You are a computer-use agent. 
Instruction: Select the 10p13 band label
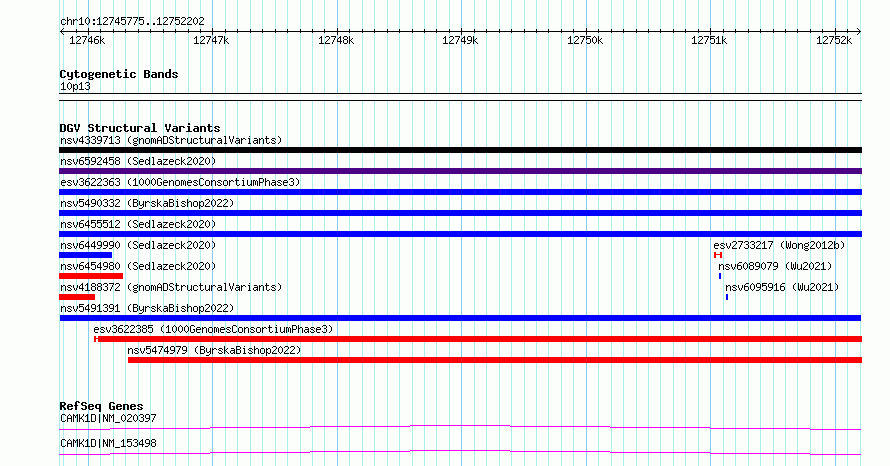click(x=75, y=86)
